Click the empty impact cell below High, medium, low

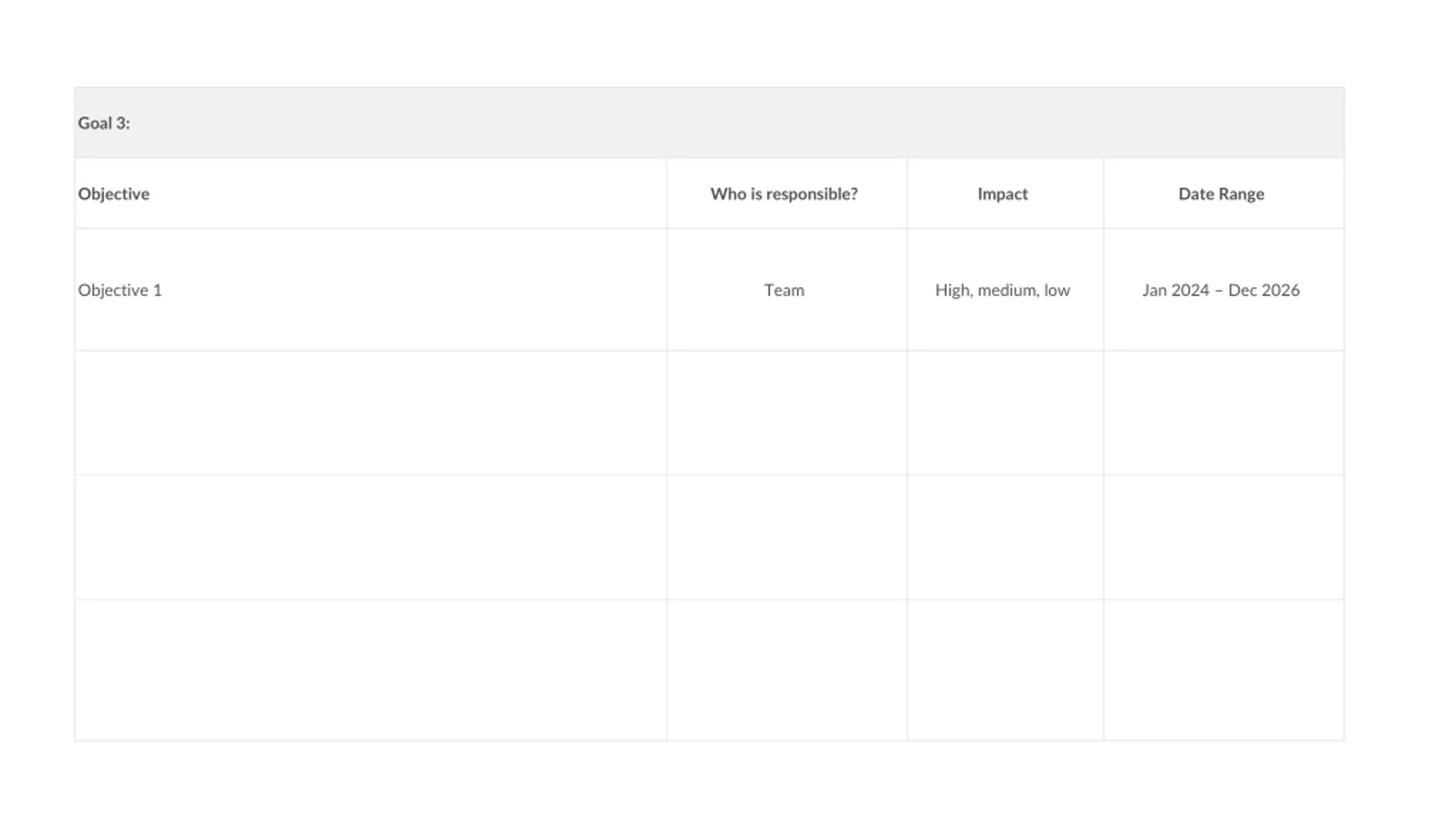[1006, 413]
